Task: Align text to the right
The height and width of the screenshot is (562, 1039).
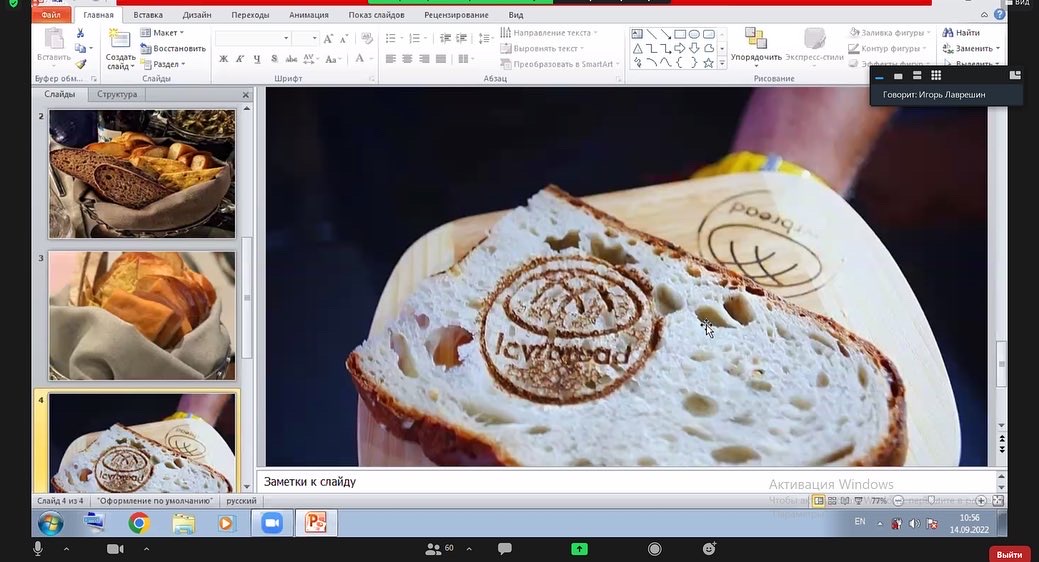Action: pos(424,59)
